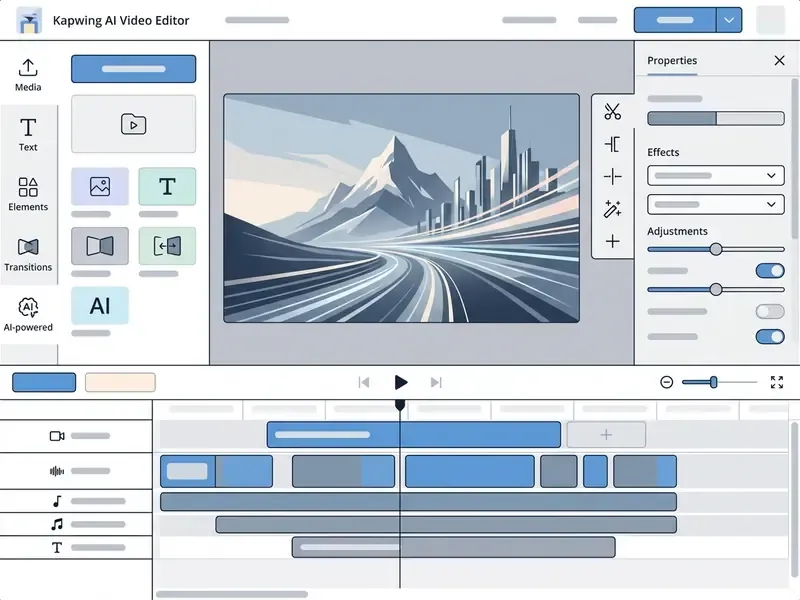Click the single music note track icon
Viewport: 800px width, 600px height.
click(57, 501)
